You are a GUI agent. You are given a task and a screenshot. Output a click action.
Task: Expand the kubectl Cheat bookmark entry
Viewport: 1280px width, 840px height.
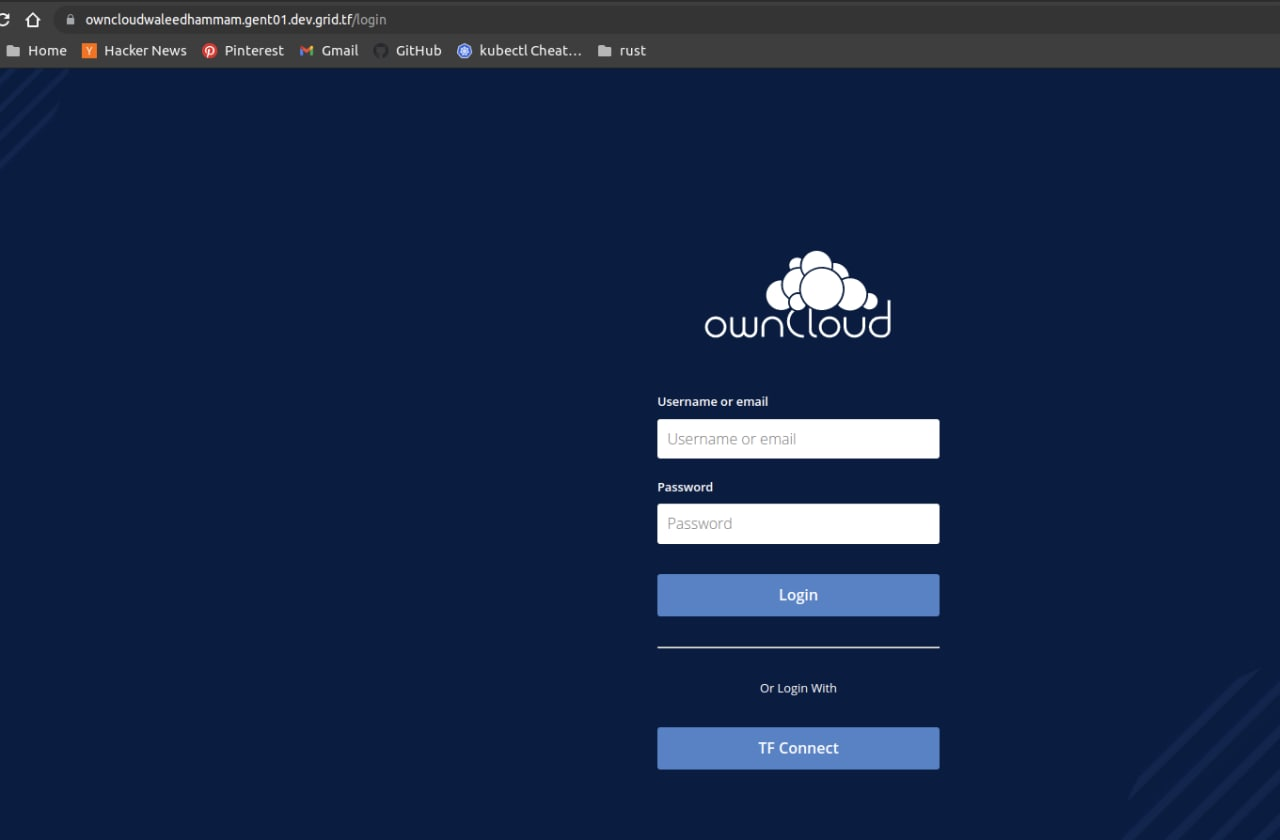[x=530, y=50]
